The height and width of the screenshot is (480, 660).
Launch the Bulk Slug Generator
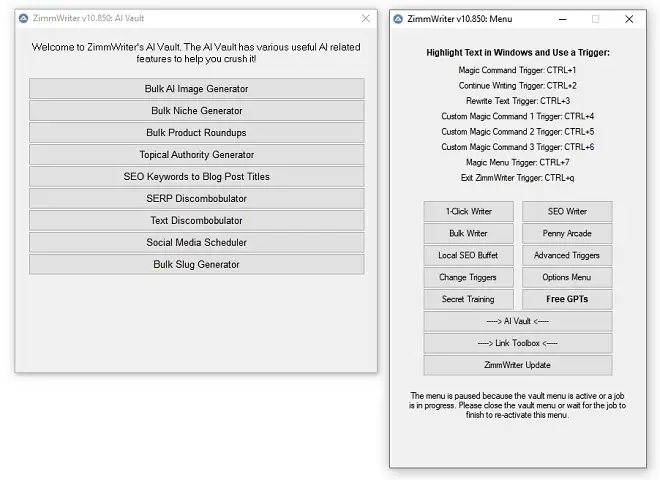[196, 265]
